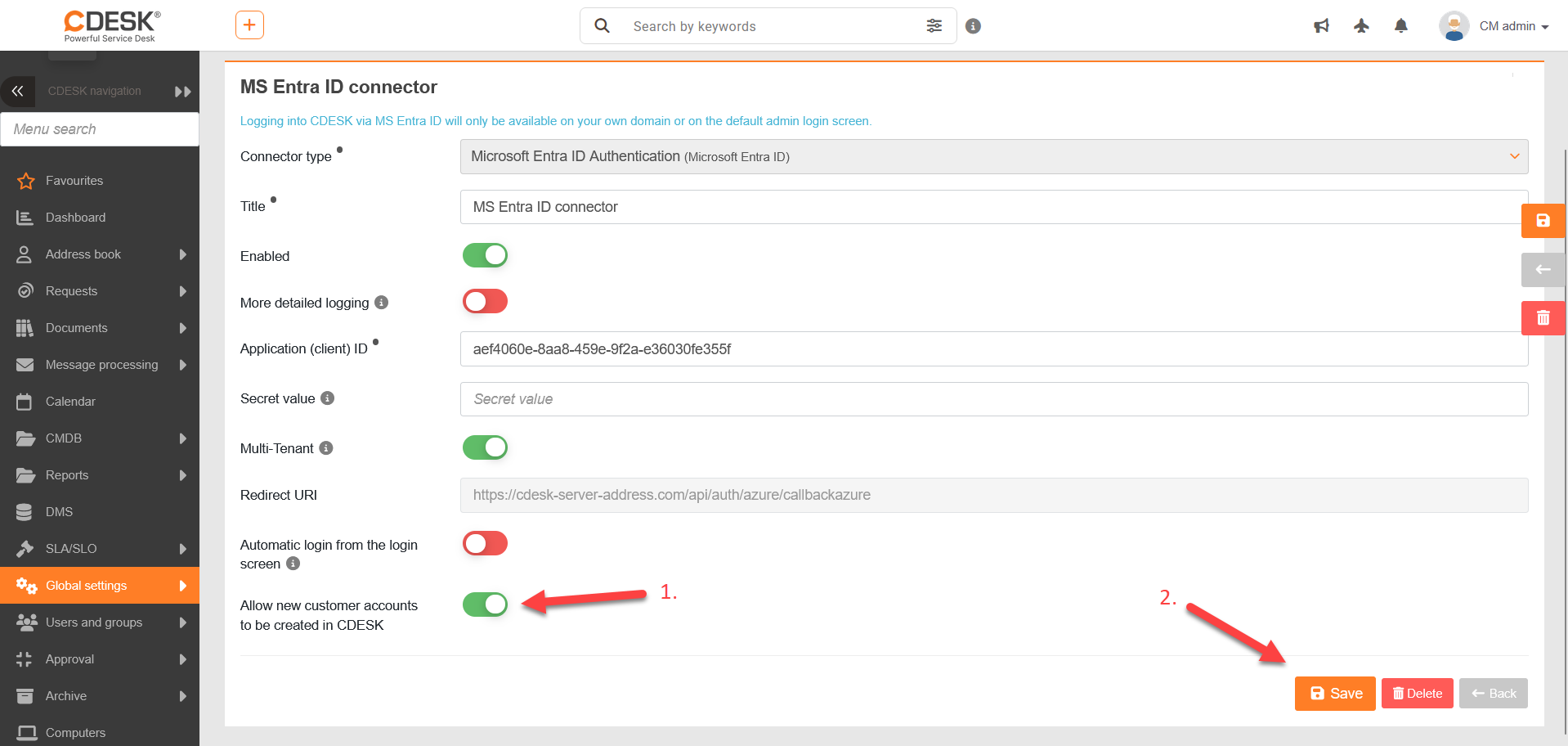The width and height of the screenshot is (1568, 746).
Task: Expand the CMDB submenu arrow
Action: click(x=183, y=438)
